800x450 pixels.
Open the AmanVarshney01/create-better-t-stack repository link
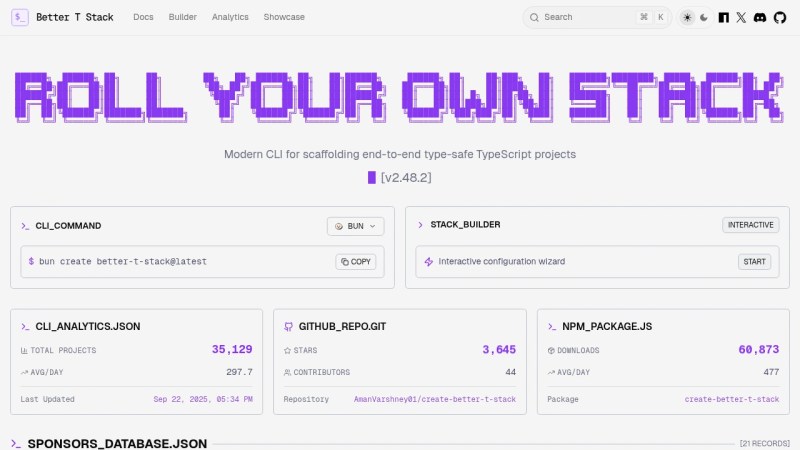(435, 399)
